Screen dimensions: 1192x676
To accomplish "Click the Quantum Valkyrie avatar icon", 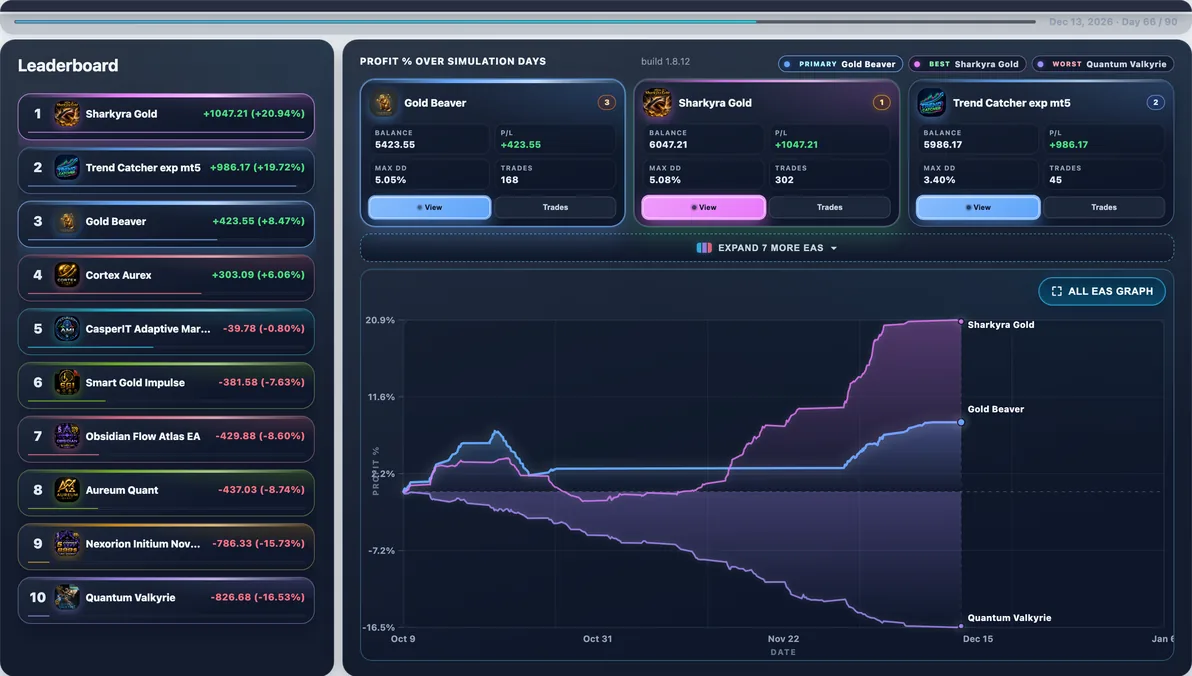I will point(67,598).
